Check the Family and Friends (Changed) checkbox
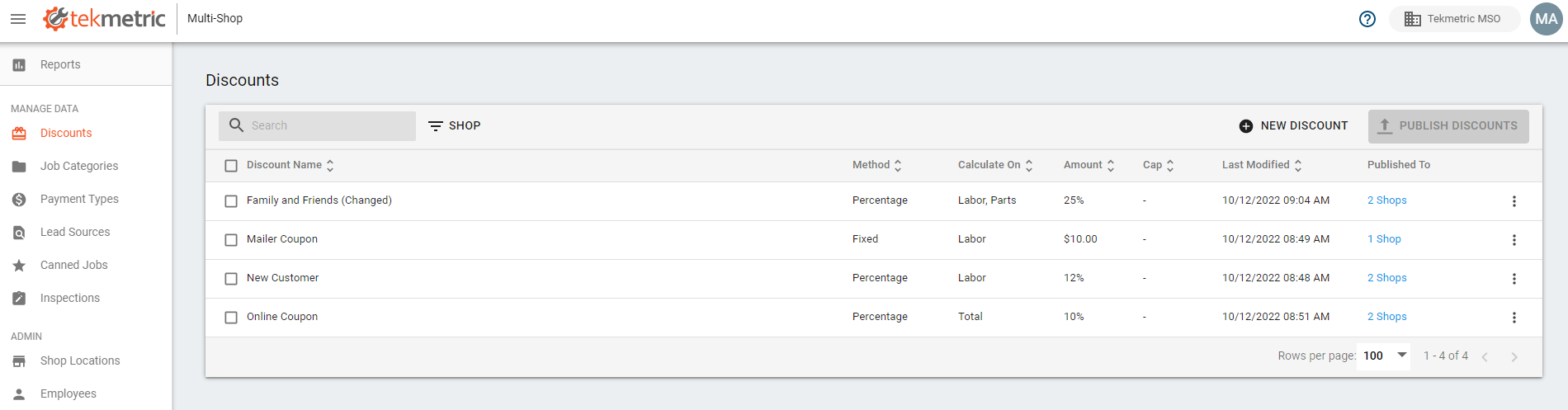 pyautogui.click(x=231, y=201)
